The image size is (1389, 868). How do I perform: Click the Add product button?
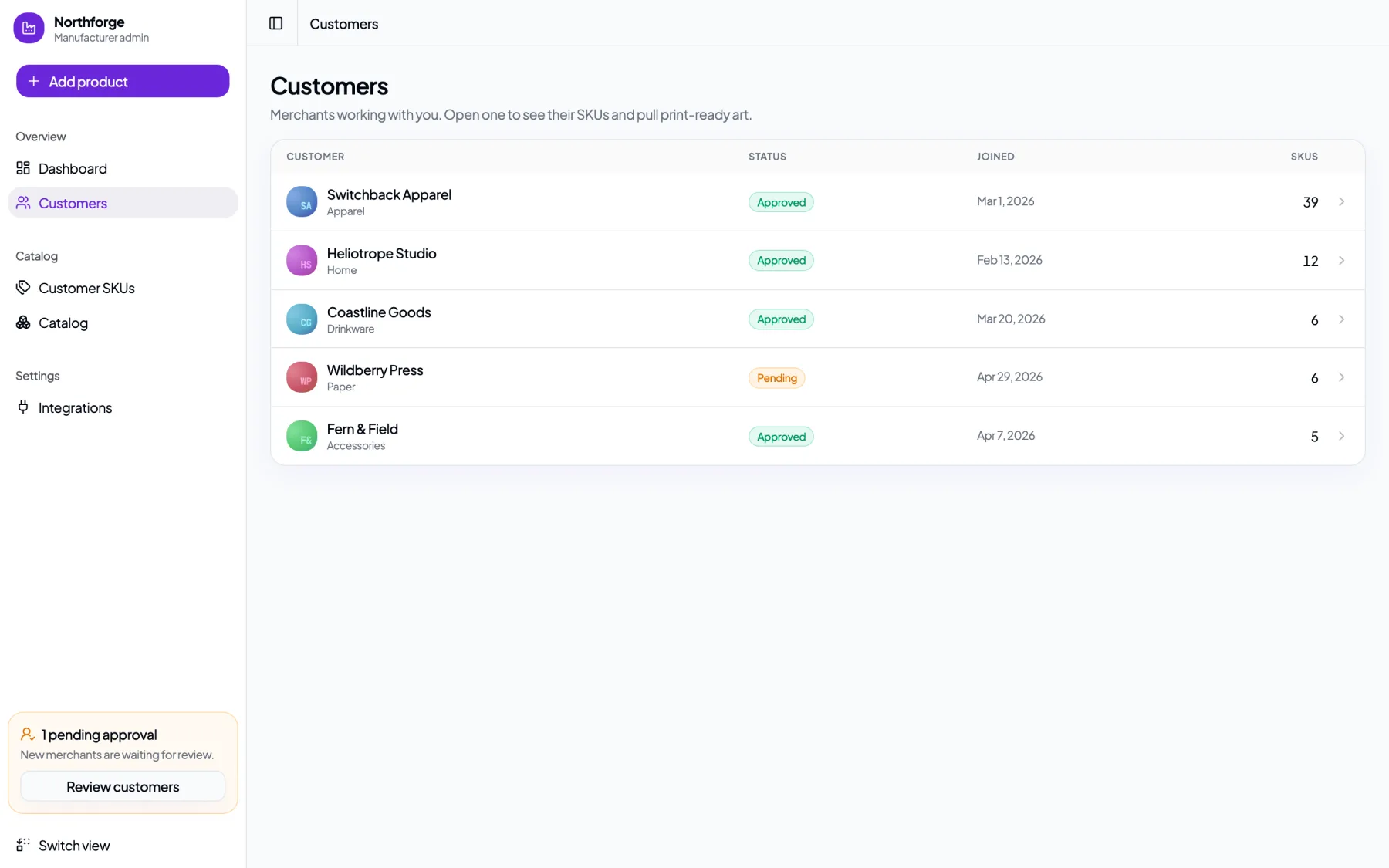click(123, 81)
